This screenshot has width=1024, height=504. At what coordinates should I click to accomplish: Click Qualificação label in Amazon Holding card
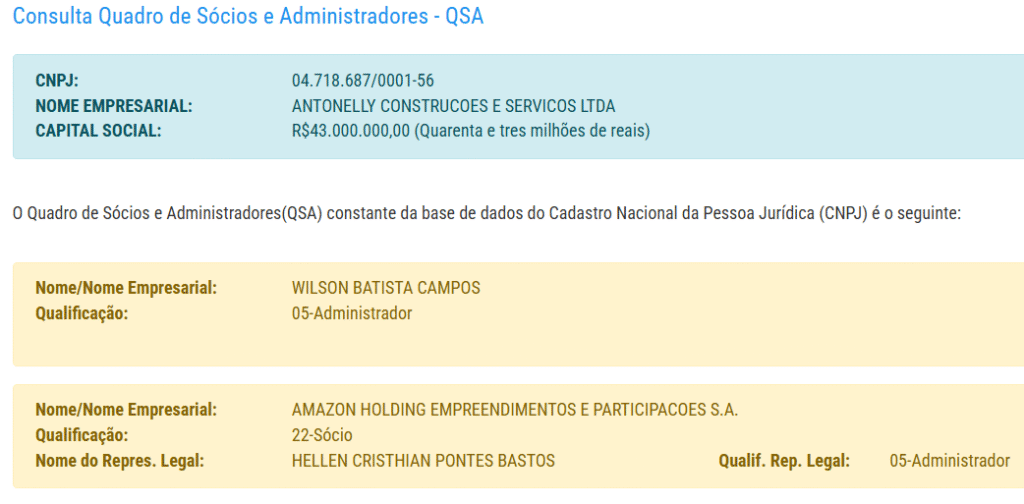pos(82,435)
